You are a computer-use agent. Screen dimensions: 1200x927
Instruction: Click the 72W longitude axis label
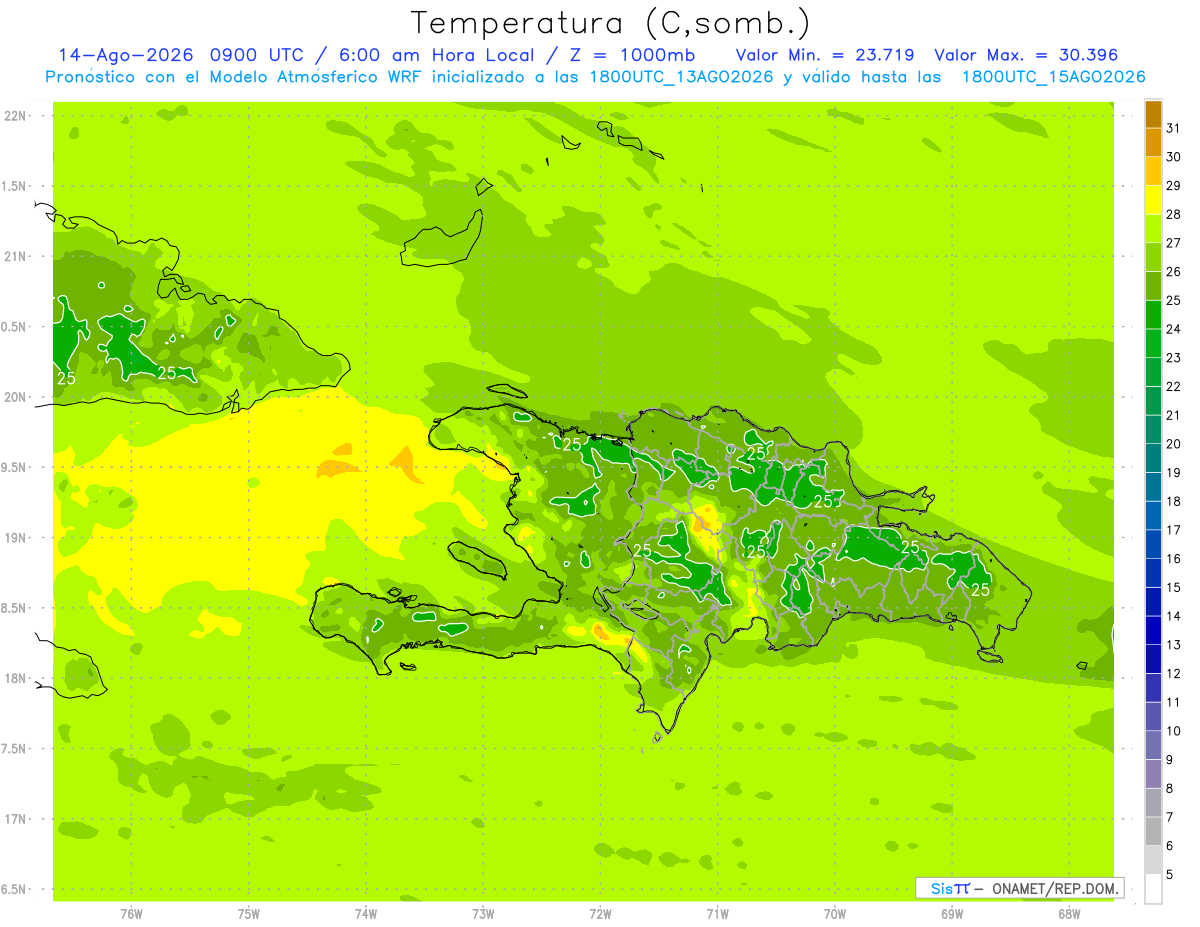coord(601,914)
